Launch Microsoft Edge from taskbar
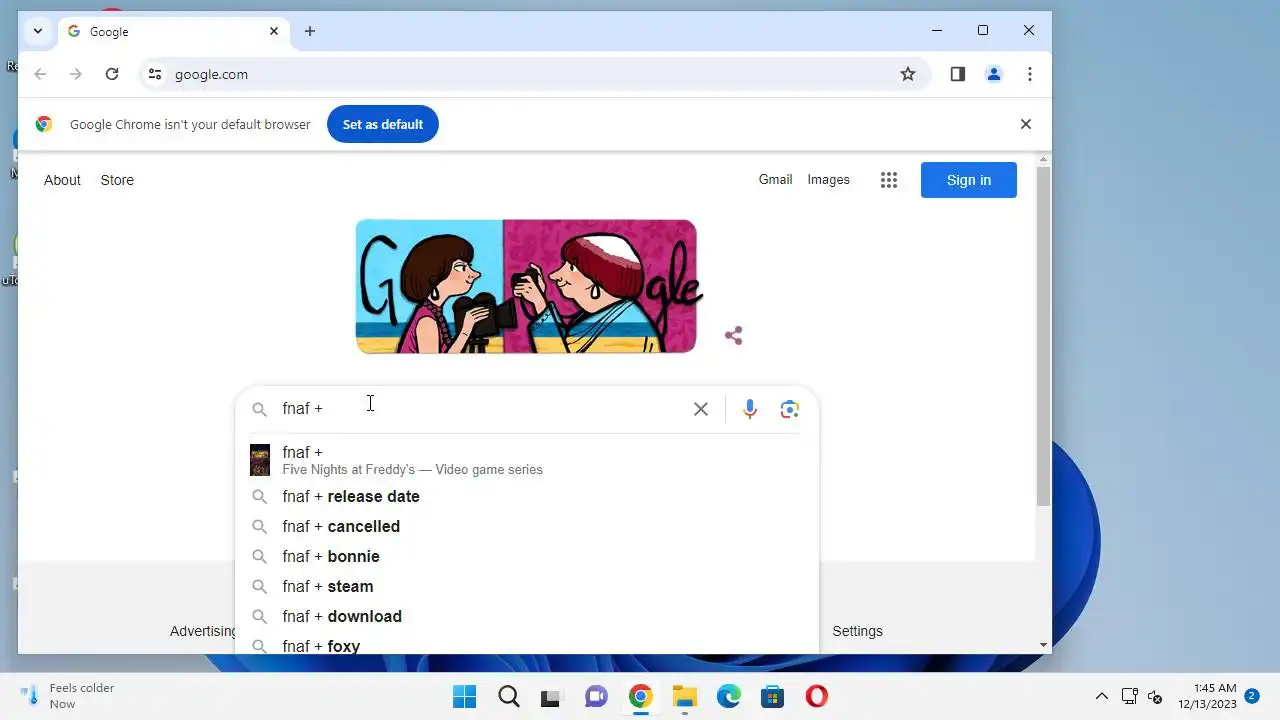The width and height of the screenshot is (1280, 720). click(729, 696)
